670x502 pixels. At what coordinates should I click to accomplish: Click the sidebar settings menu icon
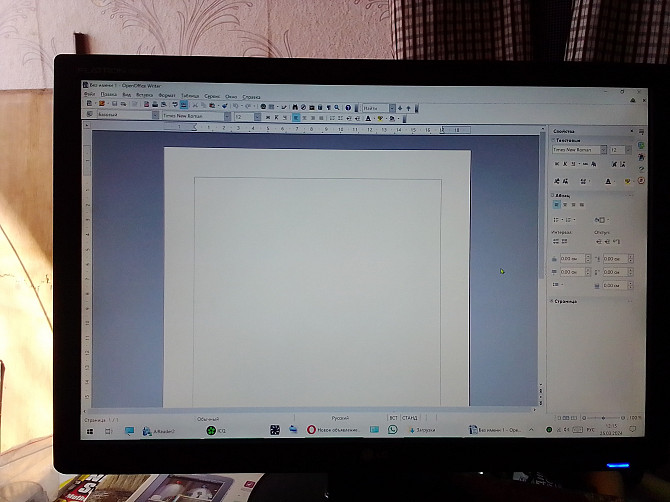(x=641, y=132)
